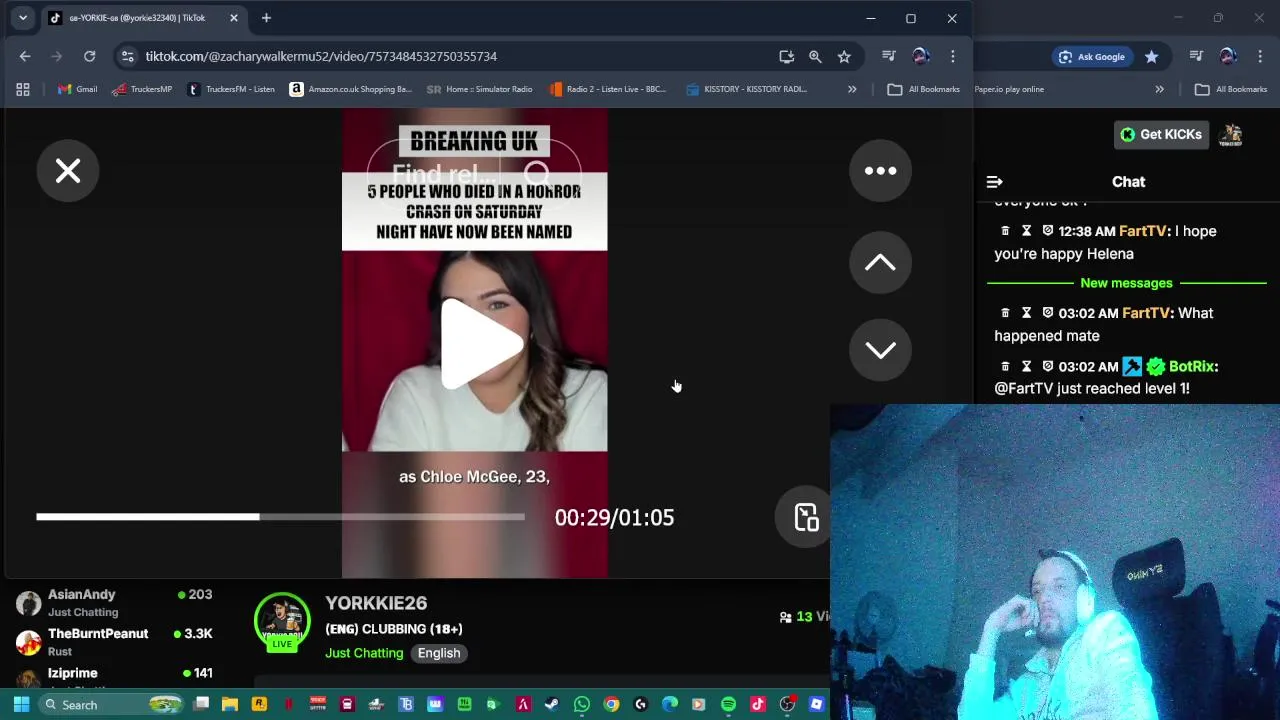Open the Amazon.co.uk Shopping bookmark
Image resolution: width=1280 pixels, height=720 pixels.
(350, 89)
